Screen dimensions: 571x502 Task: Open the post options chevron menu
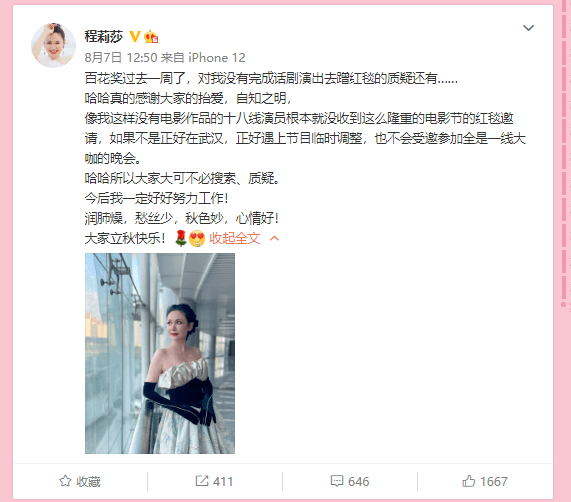click(528, 28)
